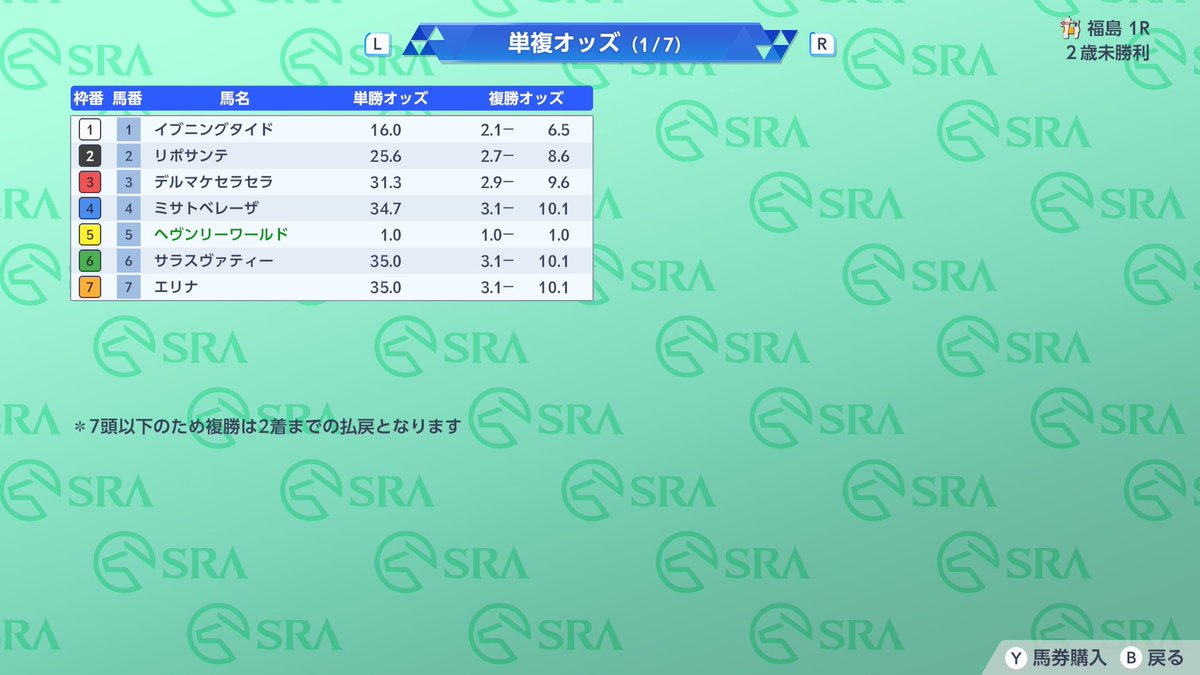The image size is (1200, 675).
Task: Click the orange frame number 7 badge
Action: [90, 287]
